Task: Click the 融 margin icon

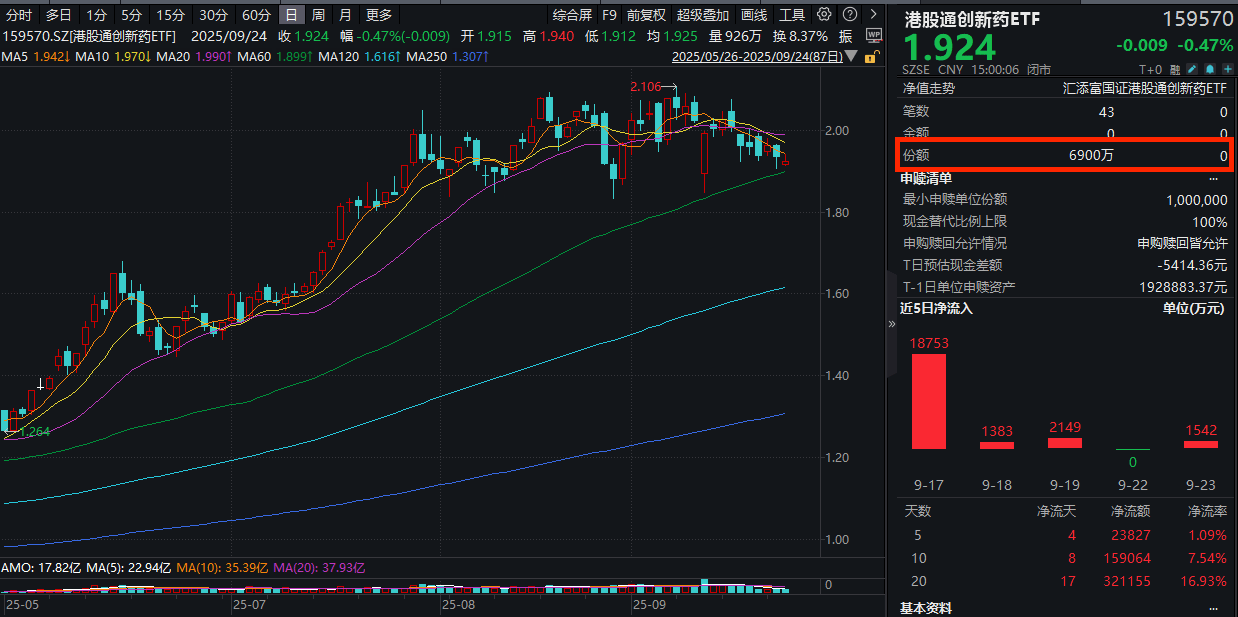Action: tap(1175, 68)
